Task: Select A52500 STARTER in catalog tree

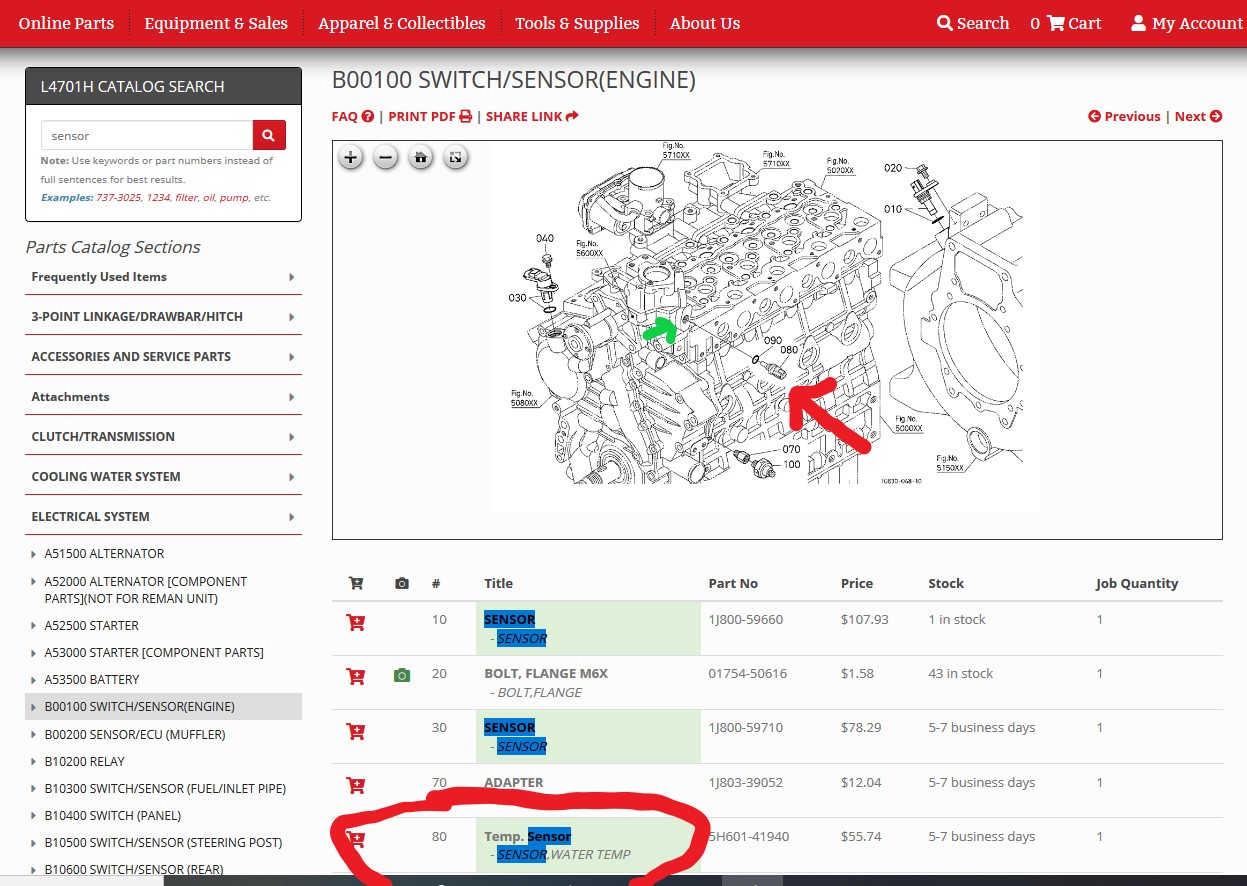Action: pos(92,626)
